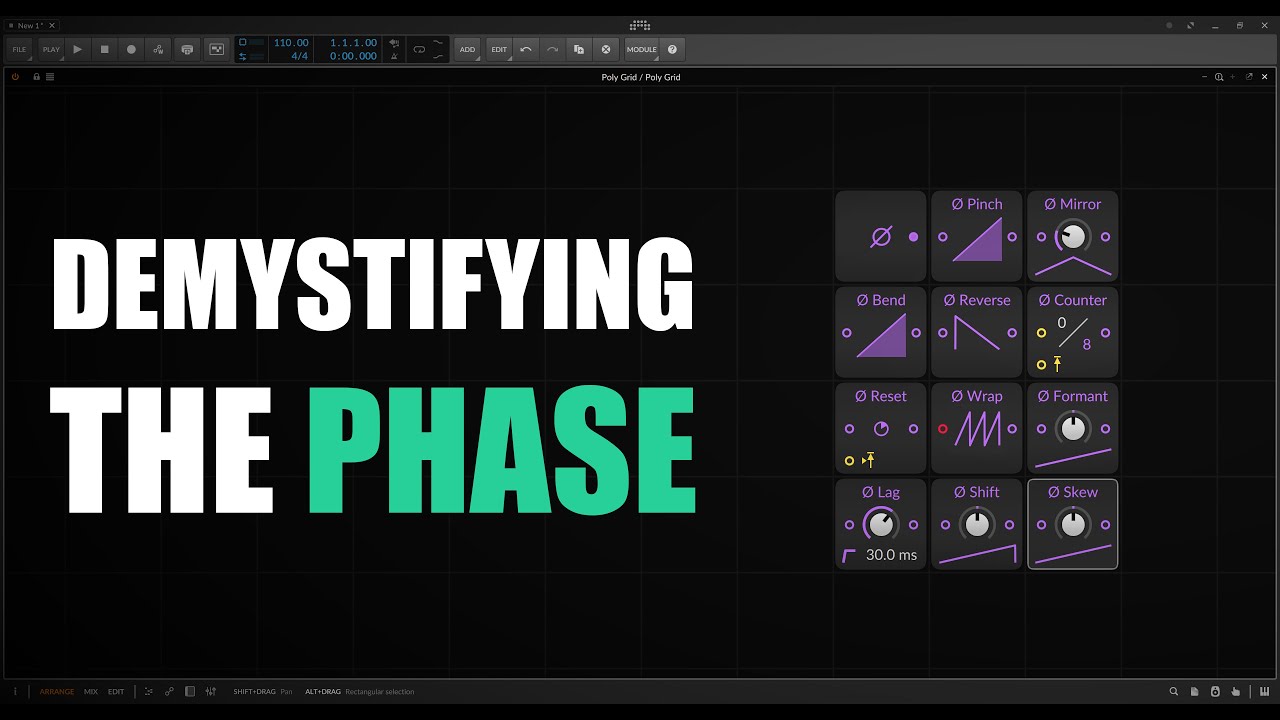Image resolution: width=1280 pixels, height=720 pixels.
Task: Open the FILE menu
Action: (x=19, y=49)
